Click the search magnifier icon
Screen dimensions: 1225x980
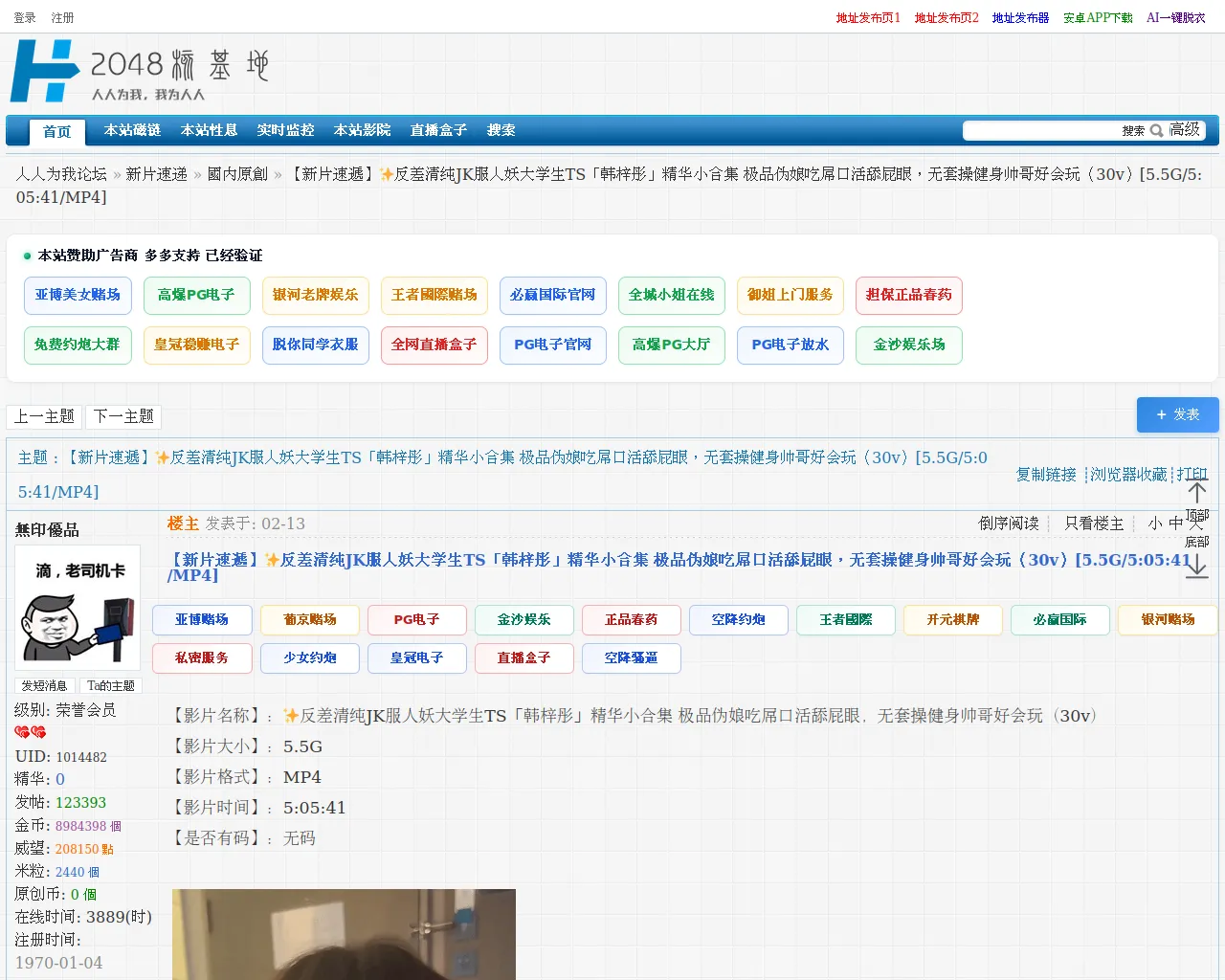point(1156,130)
